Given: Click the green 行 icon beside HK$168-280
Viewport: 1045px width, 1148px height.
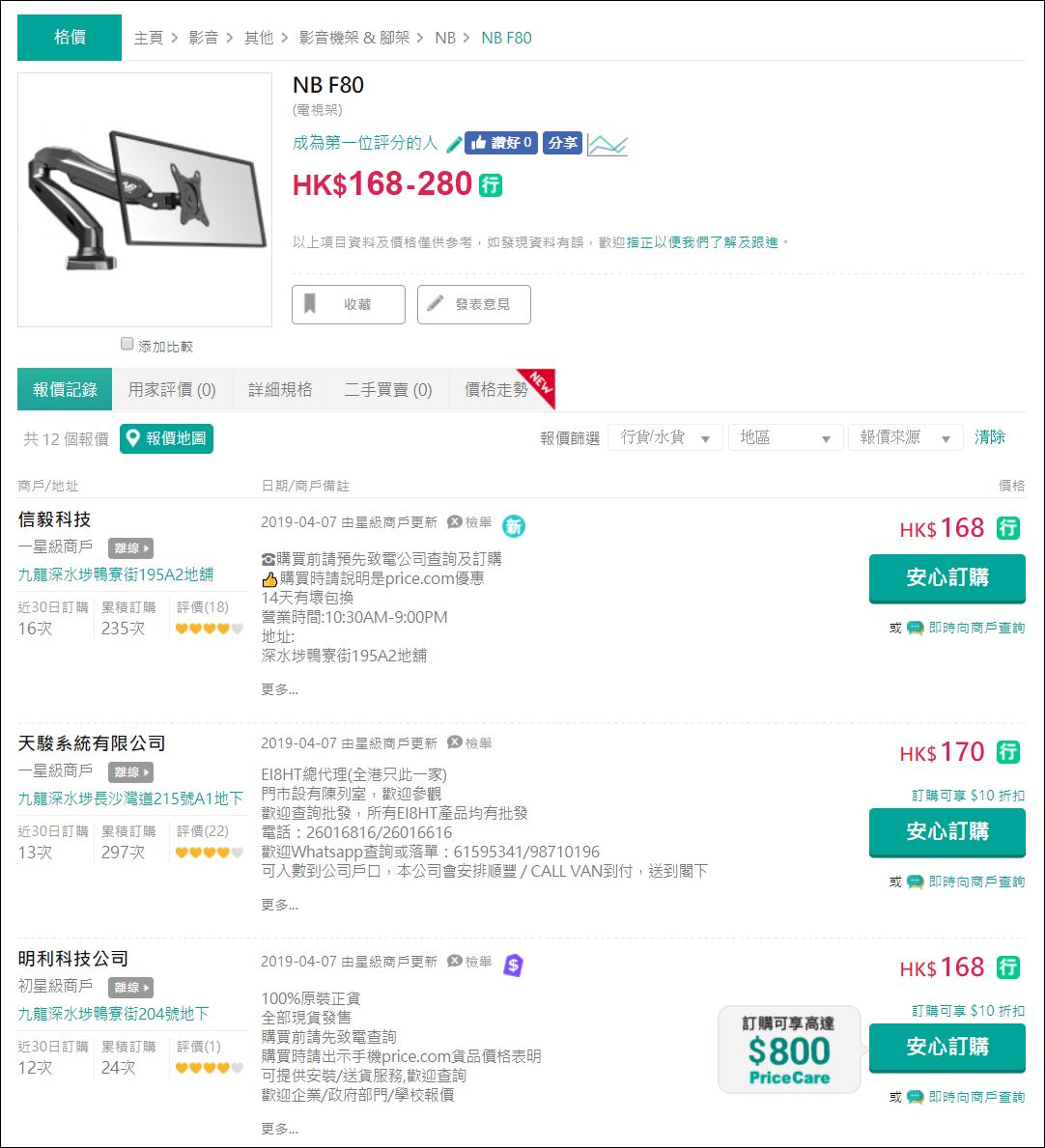Looking at the screenshot, I should tap(491, 184).
